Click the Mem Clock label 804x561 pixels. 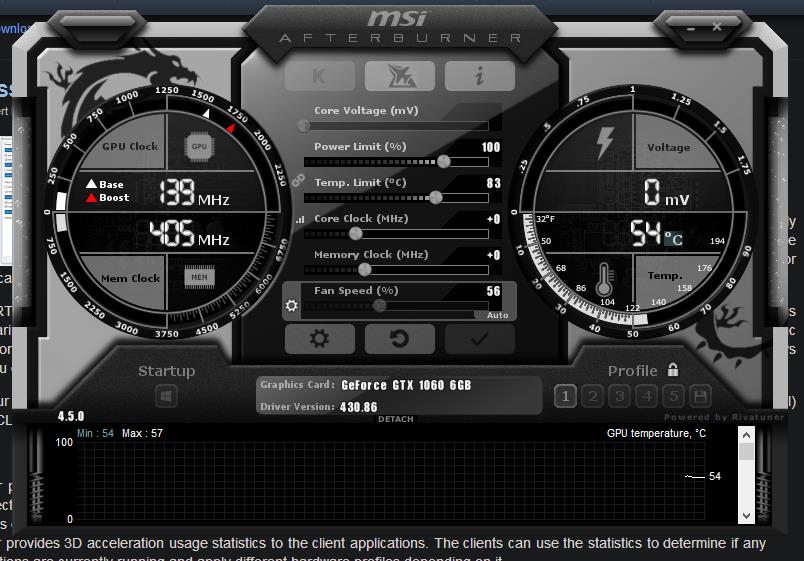131,278
